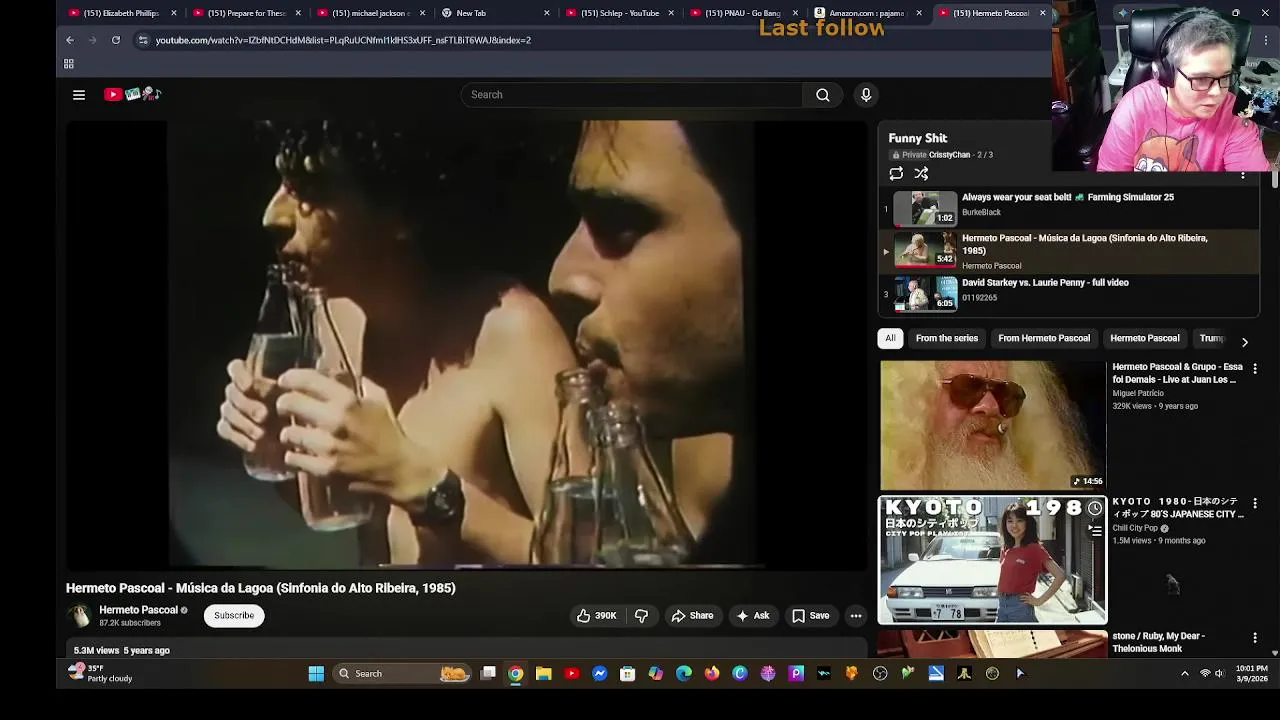This screenshot has width=1280, height=720.
Task: Show more filter chips with right chevron
Action: [1244, 342]
